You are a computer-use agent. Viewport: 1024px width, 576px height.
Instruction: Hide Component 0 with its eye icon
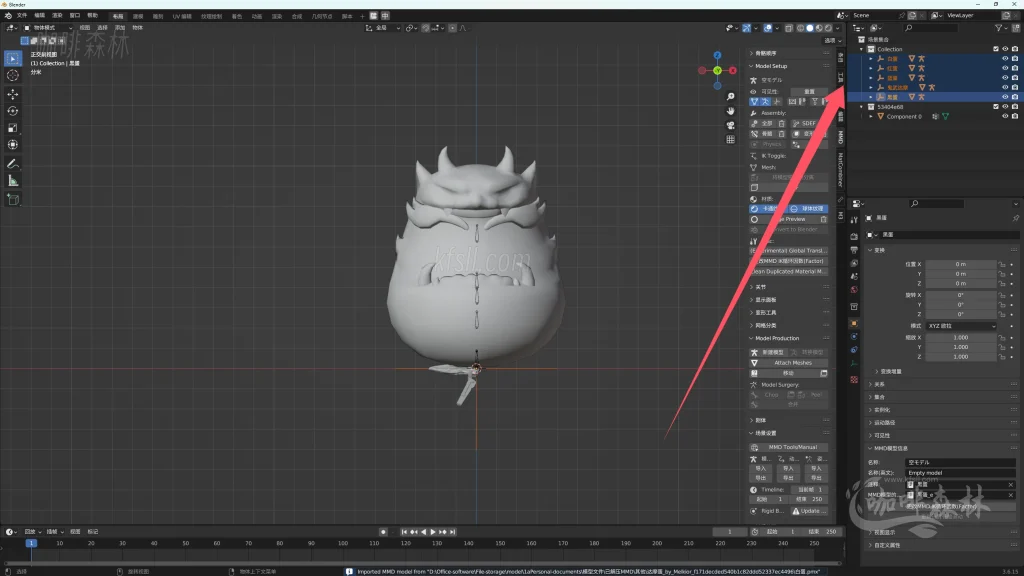[x=1005, y=117]
